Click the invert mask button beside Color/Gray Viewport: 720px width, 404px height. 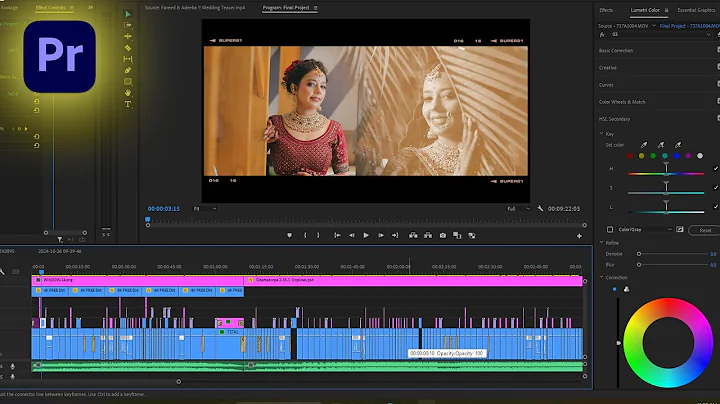[x=680, y=230]
